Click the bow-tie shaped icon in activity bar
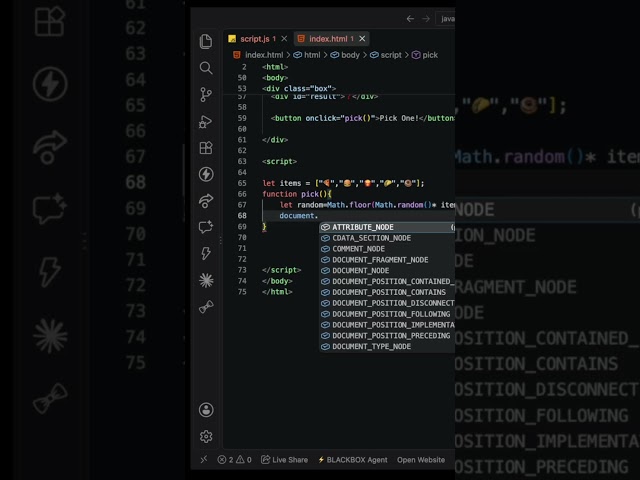 click(206, 307)
